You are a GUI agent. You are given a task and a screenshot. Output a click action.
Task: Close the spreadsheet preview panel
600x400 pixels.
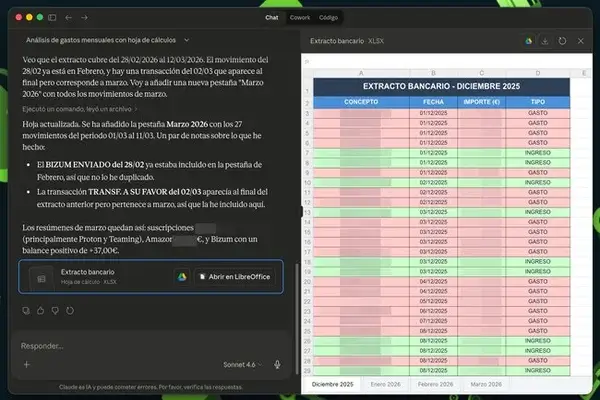pyautogui.click(x=580, y=41)
